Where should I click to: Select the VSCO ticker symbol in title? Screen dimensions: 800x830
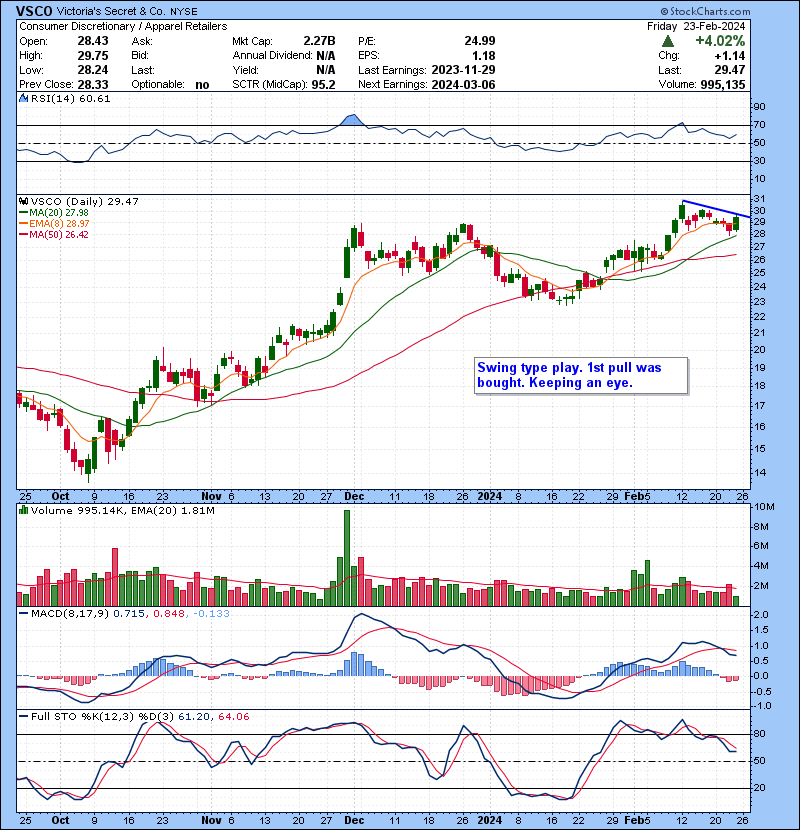[x=34, y=11]
